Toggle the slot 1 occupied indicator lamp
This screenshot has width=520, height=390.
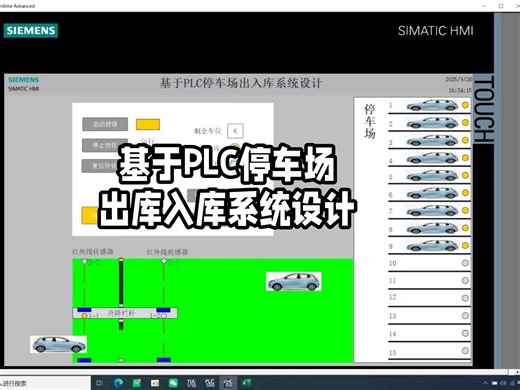pyautogui.click(x=465, y=105)
